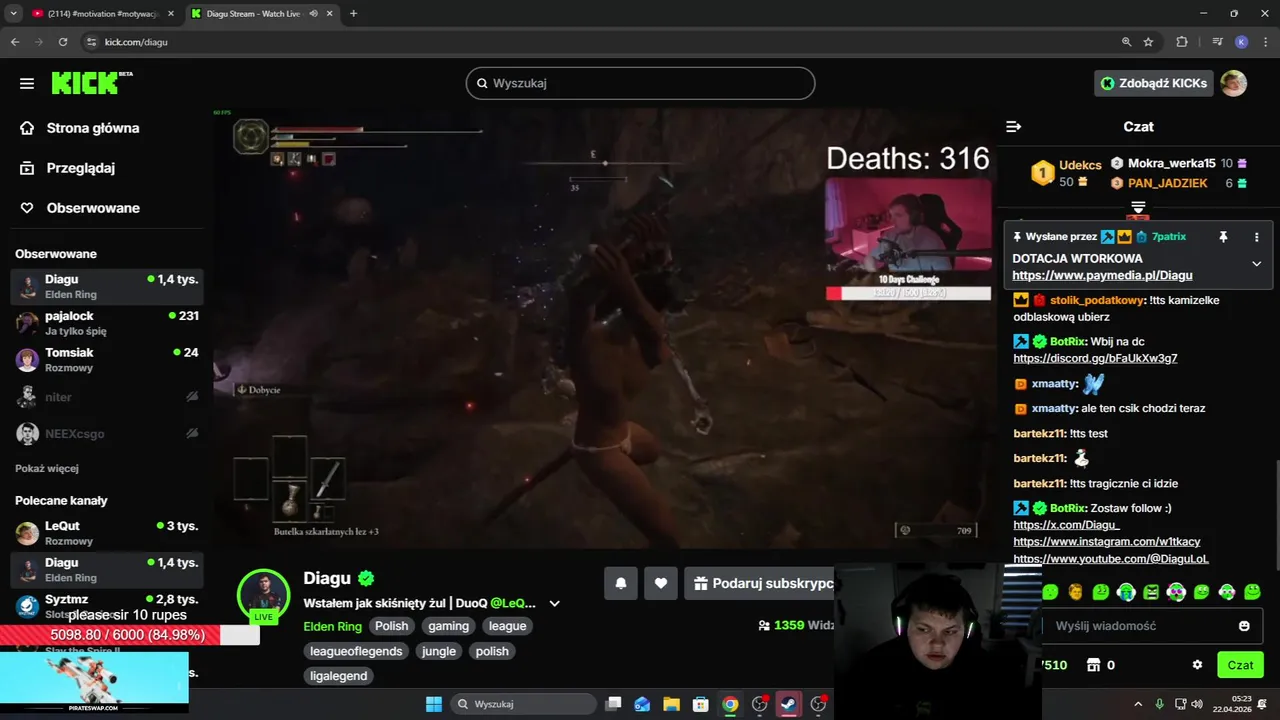1280x720 pixels.
Task: Open Tomsiak channel in sidebar
Action: [x=107, y=359]
